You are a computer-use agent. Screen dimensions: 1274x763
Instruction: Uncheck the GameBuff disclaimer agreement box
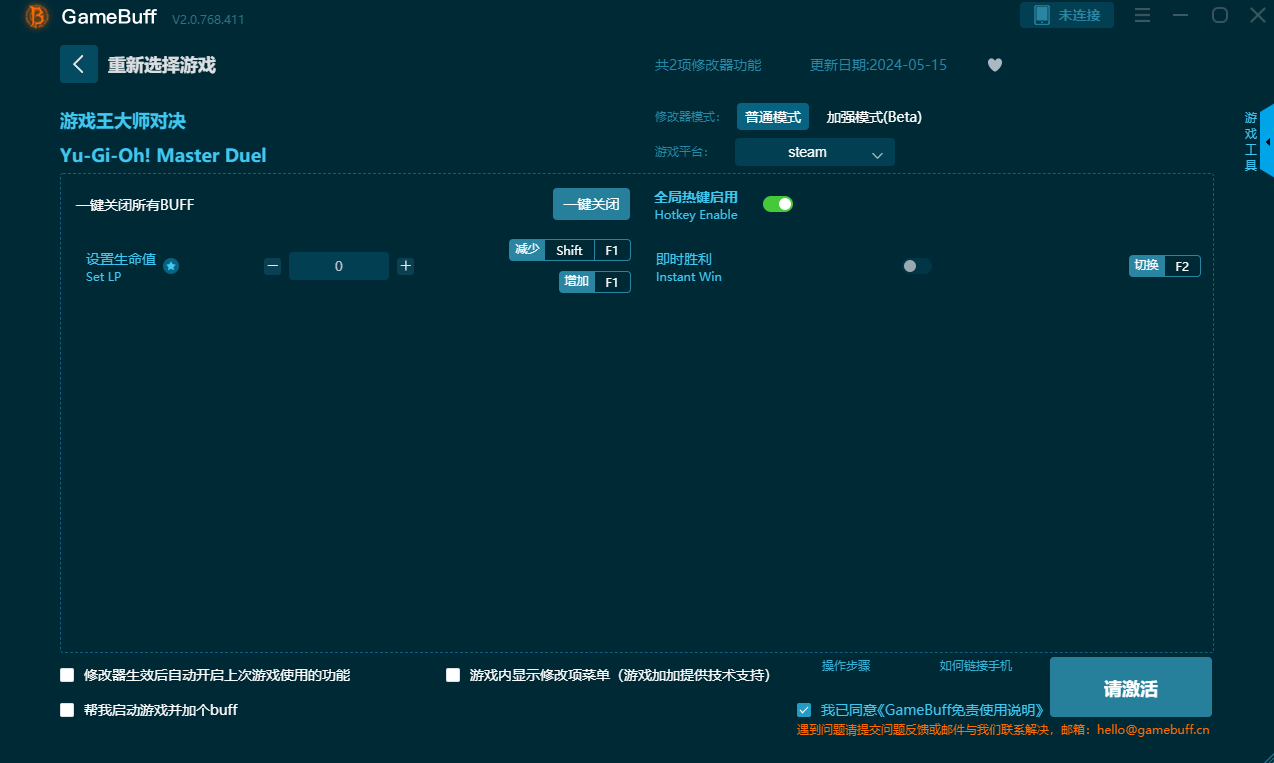coord(804,710)
